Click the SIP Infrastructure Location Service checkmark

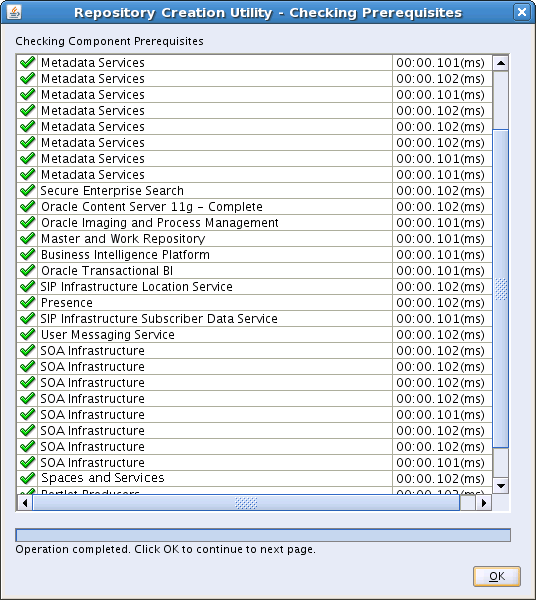coord(28,286)
